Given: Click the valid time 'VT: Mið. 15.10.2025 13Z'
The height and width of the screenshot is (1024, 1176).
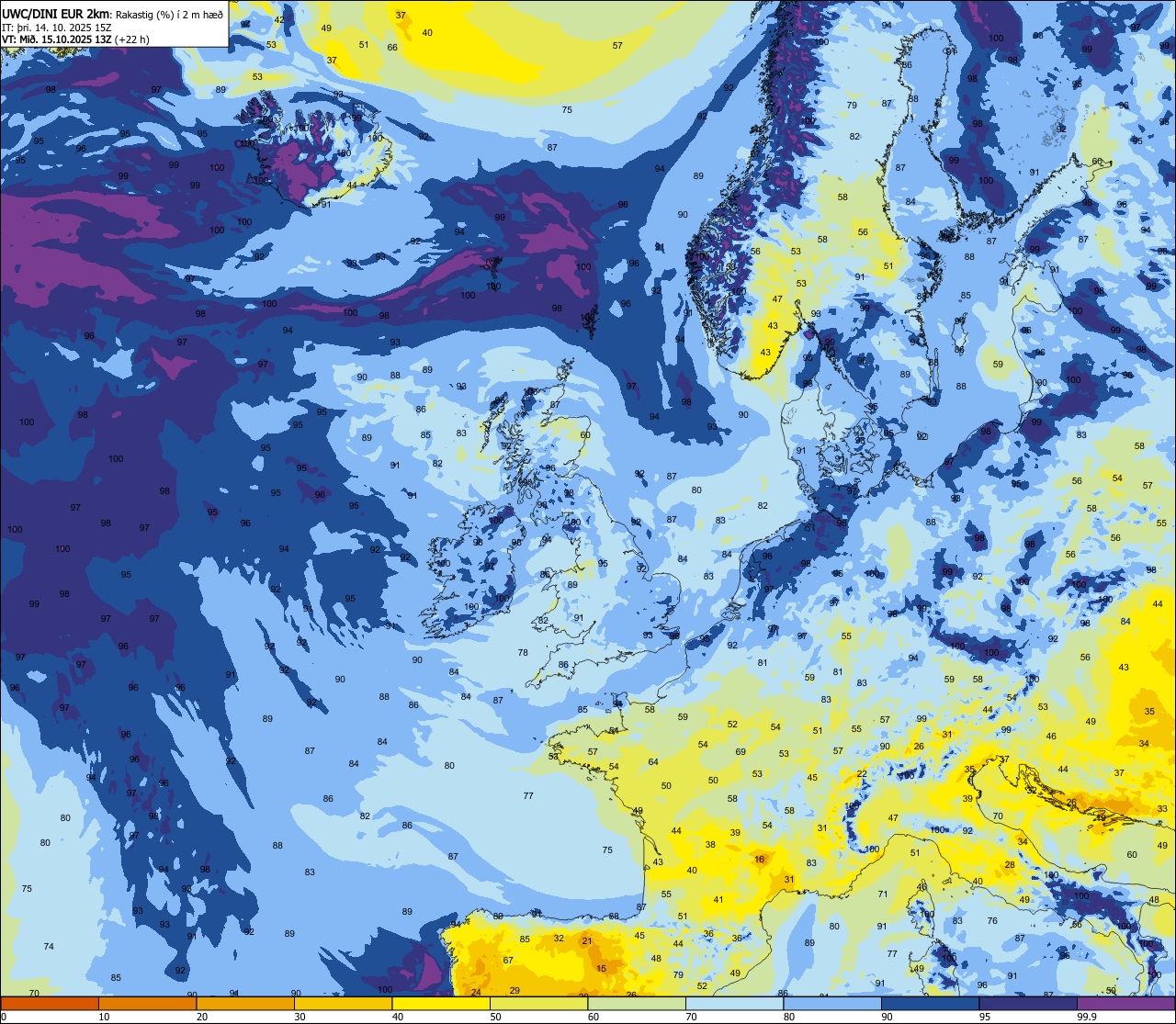Looking at the screenshot, I should (x=57, y=39).
